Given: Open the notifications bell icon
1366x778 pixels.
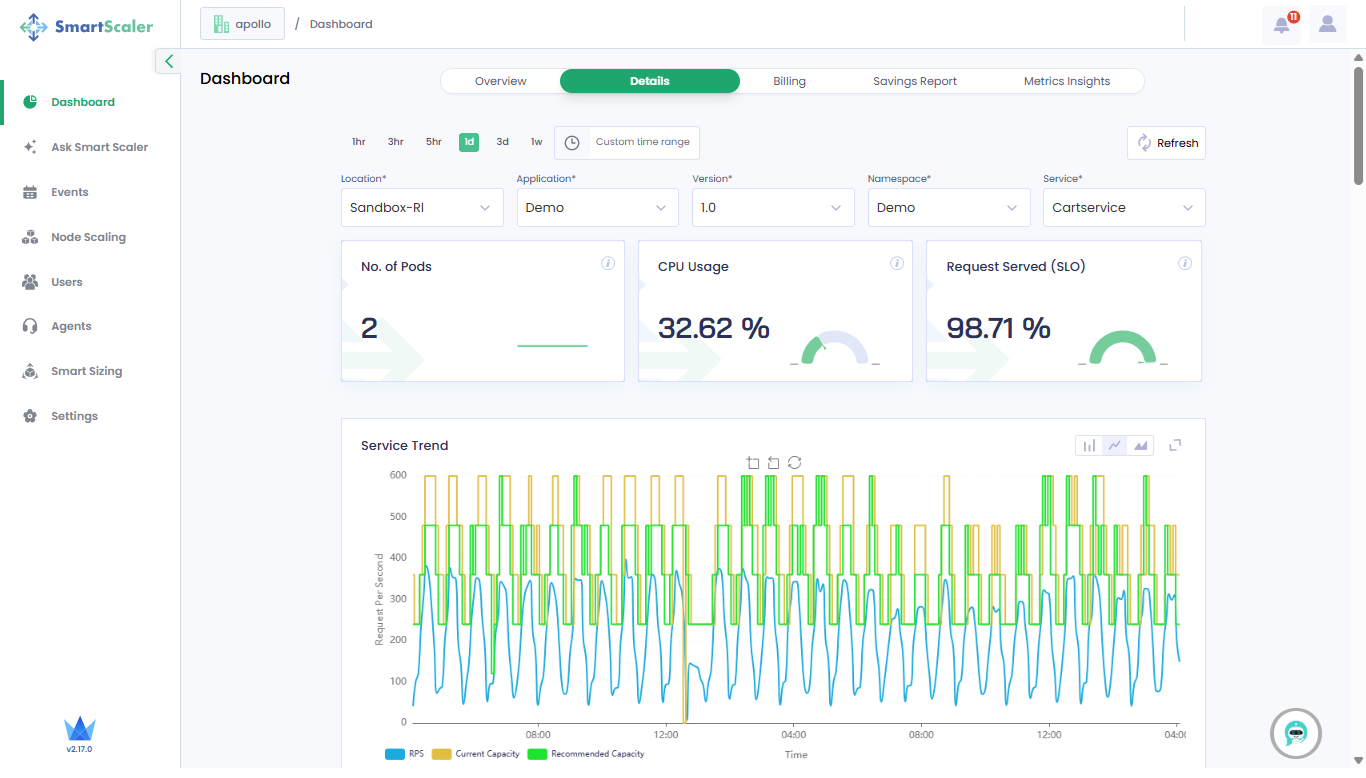Looking at the screenshot, I should click(1281, 25).
